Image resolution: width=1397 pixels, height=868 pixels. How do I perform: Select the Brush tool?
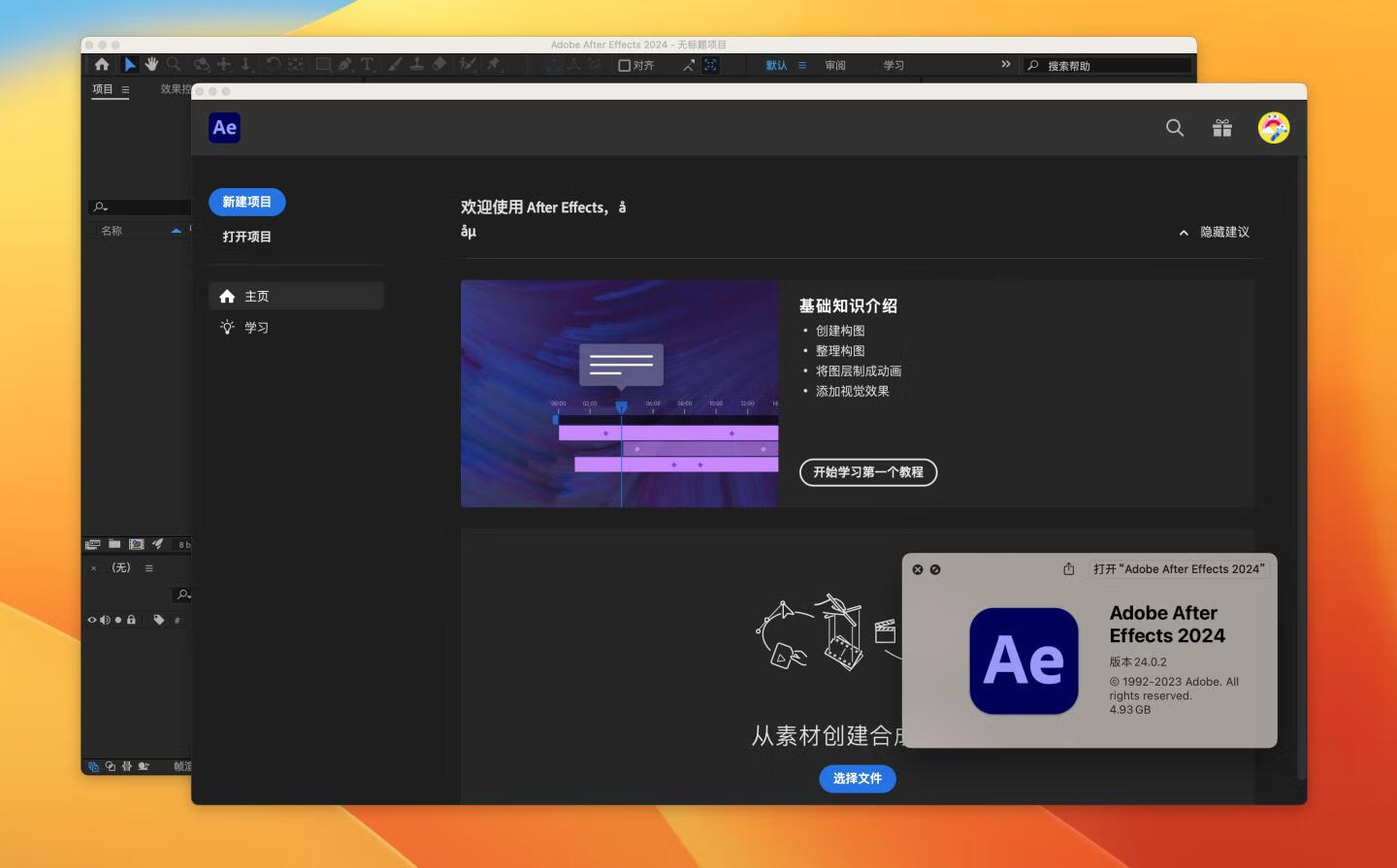point(395,65)
